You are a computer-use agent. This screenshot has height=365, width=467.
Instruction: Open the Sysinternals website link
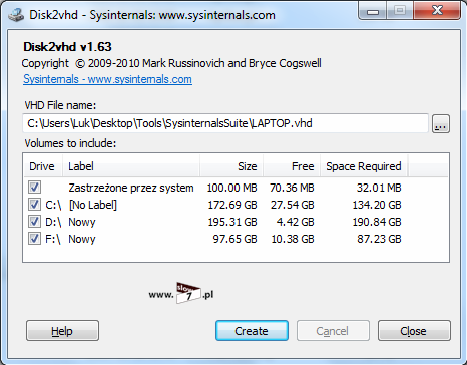tap(107, 79)
